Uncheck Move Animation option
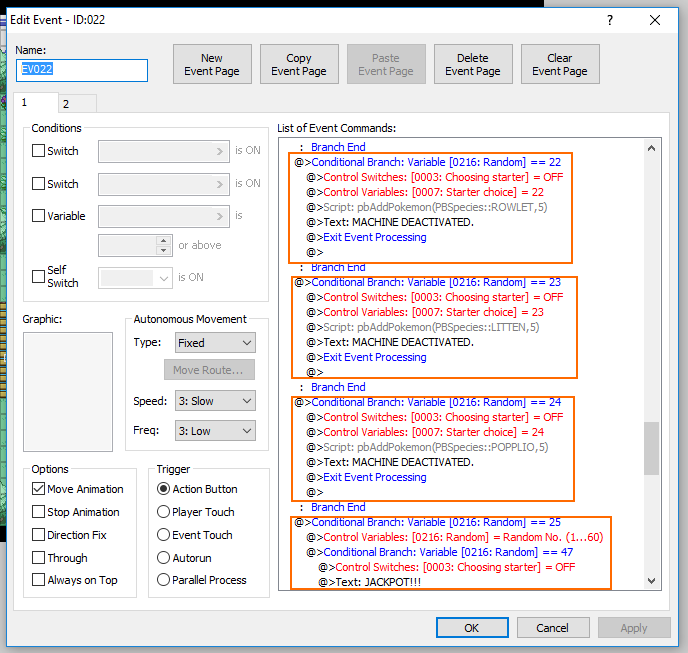The height and width of the screenshot is (653, 688). click(39, 488)
